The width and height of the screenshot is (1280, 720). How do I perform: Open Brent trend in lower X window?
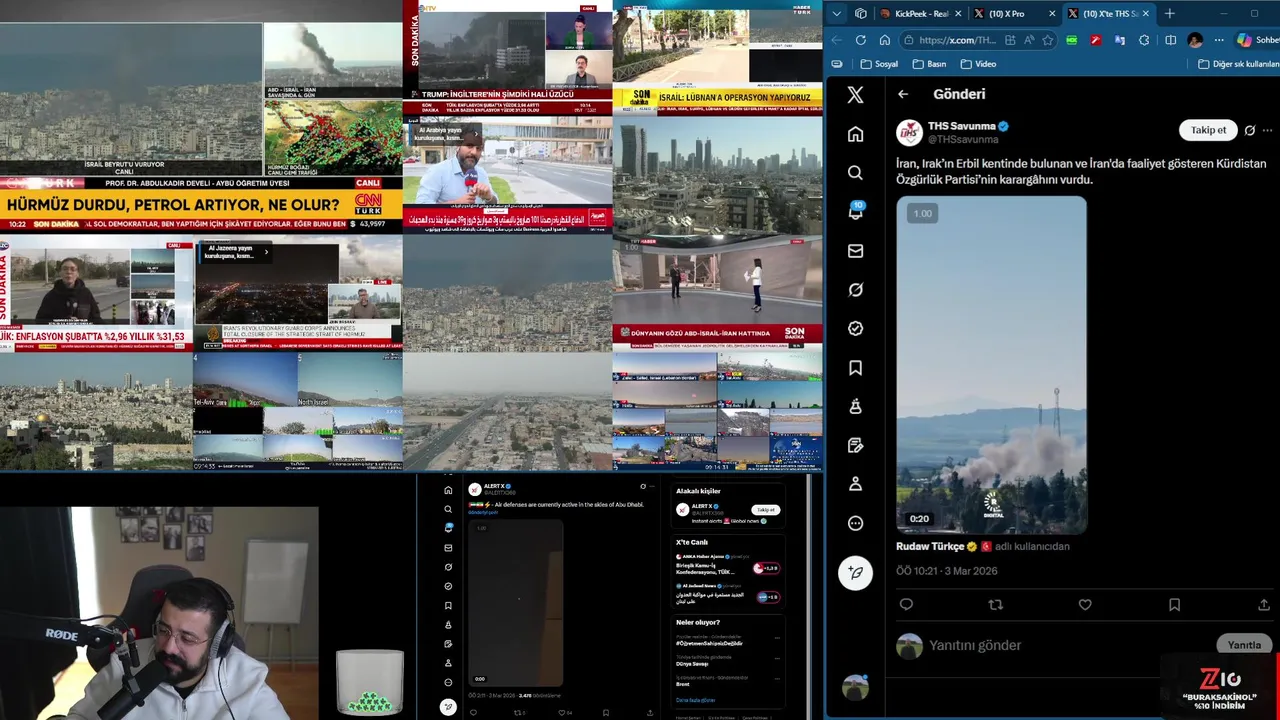point(683,684)
